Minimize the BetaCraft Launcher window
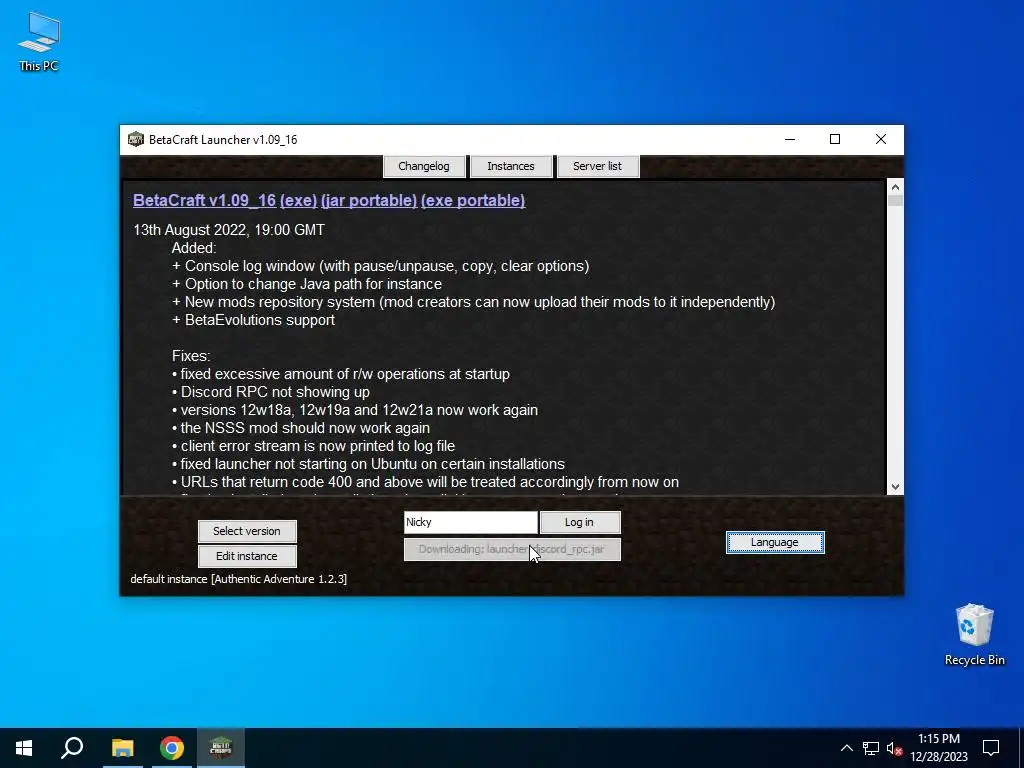Viewport: 1024px width, 768px height. point(790,139)
